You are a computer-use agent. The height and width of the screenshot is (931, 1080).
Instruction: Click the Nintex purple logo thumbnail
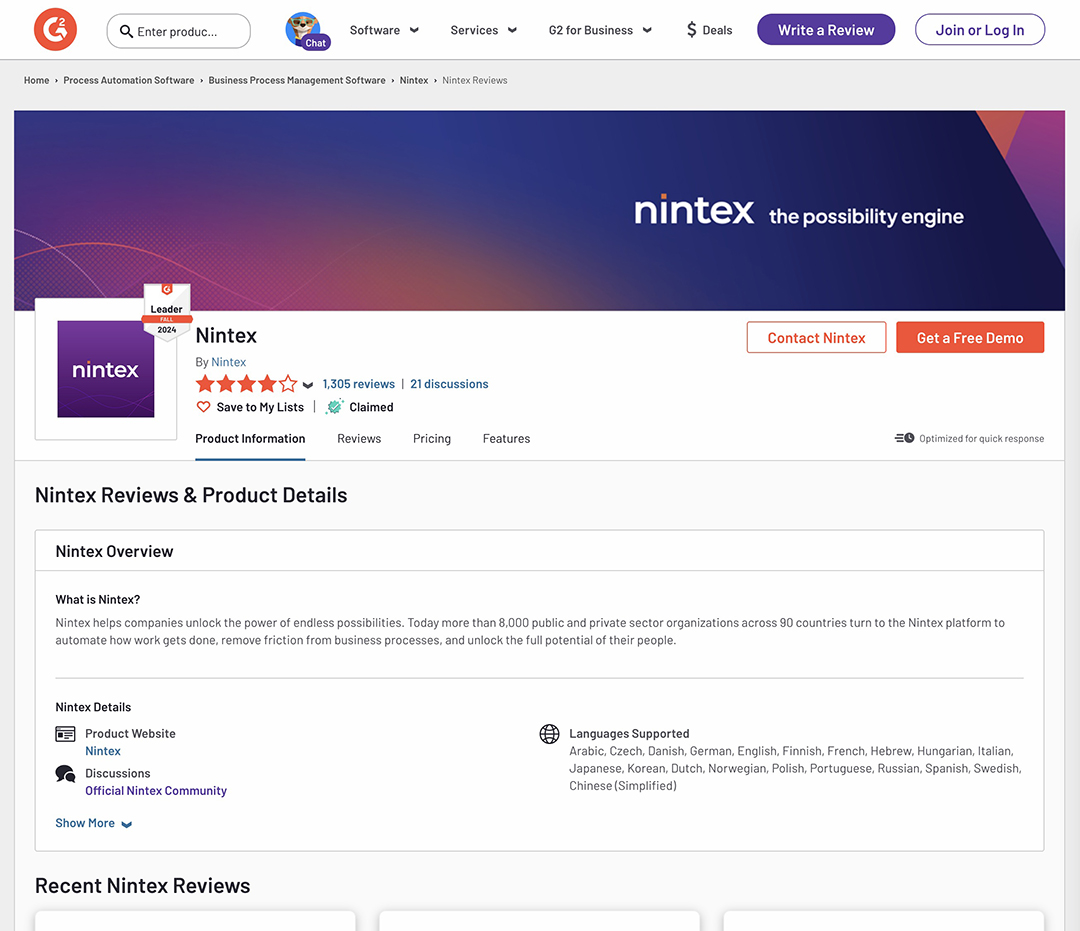tap(106, 369)
